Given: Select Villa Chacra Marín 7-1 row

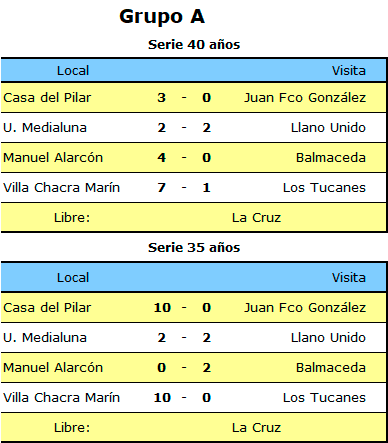Looking at the screenshot, I should tap(194, 188).
